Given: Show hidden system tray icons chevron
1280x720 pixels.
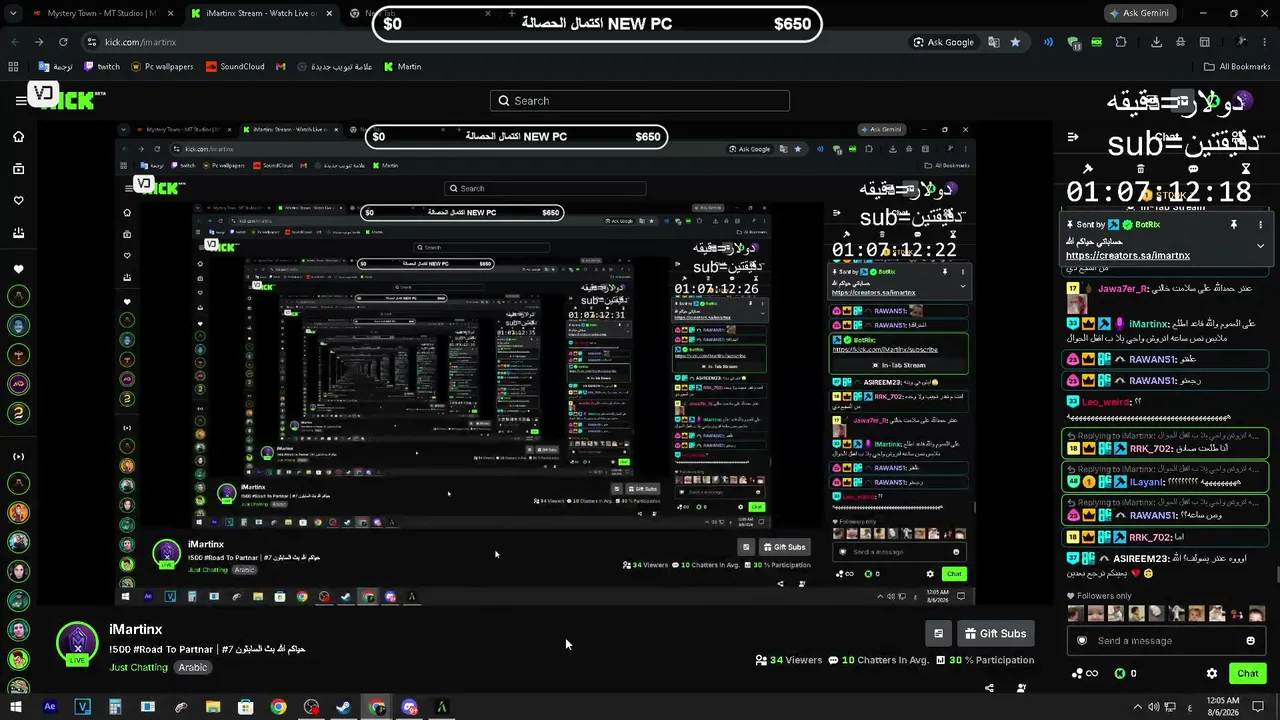Looking at the screenshot, I should (x=1138, y=707).
